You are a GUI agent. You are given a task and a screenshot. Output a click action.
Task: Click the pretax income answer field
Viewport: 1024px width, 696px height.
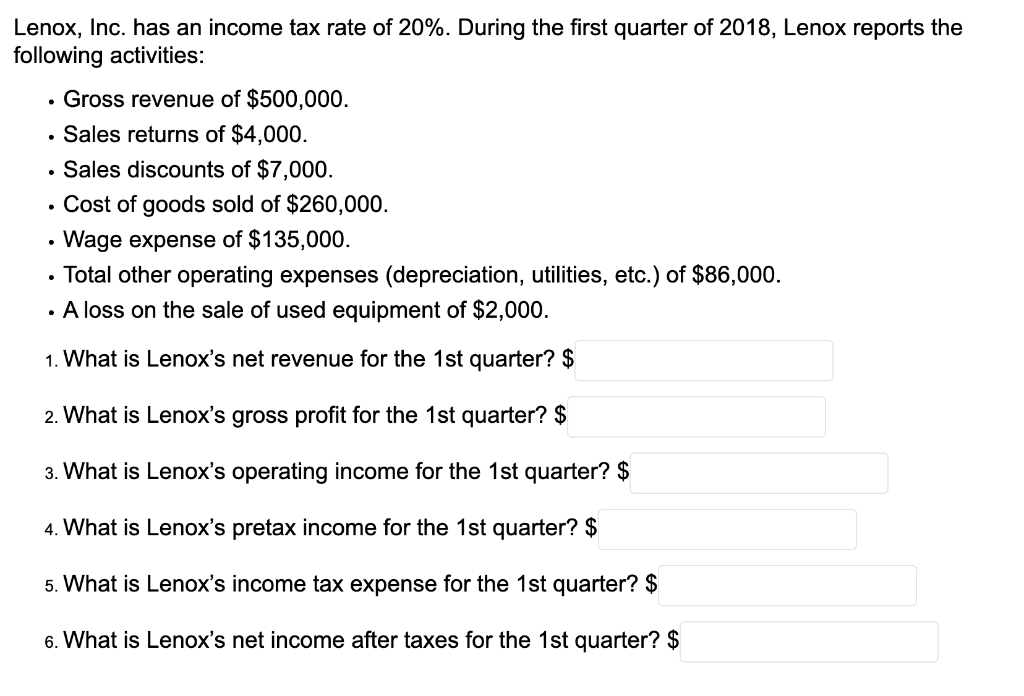click(x=727, y=529)
